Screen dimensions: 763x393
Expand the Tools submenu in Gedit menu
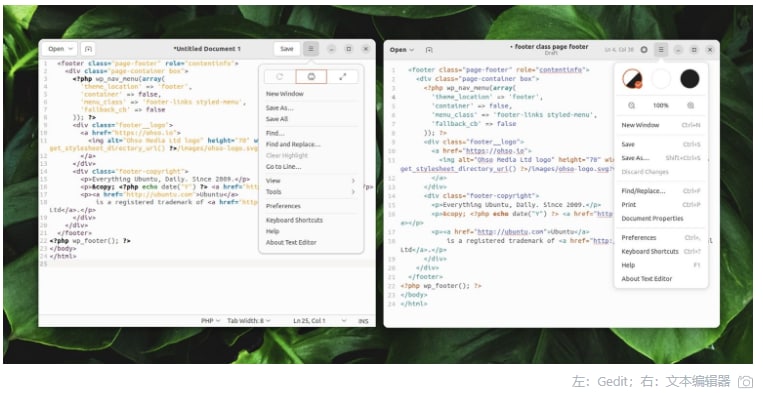tap(310, 192)
